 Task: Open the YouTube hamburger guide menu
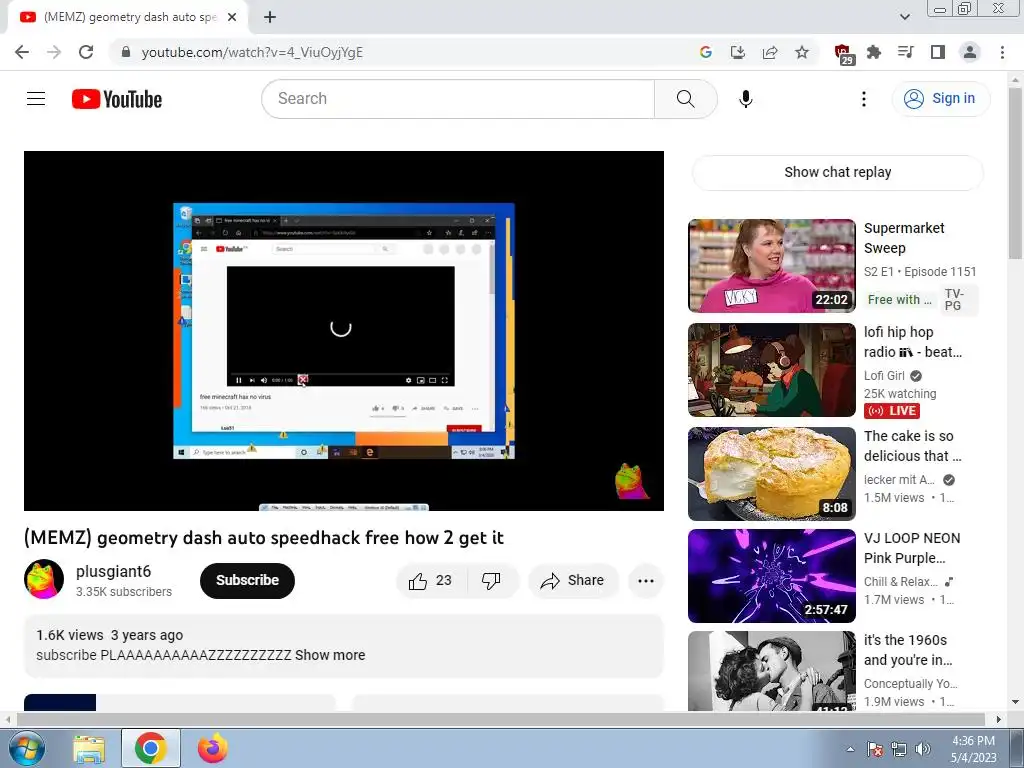point(36,99)
